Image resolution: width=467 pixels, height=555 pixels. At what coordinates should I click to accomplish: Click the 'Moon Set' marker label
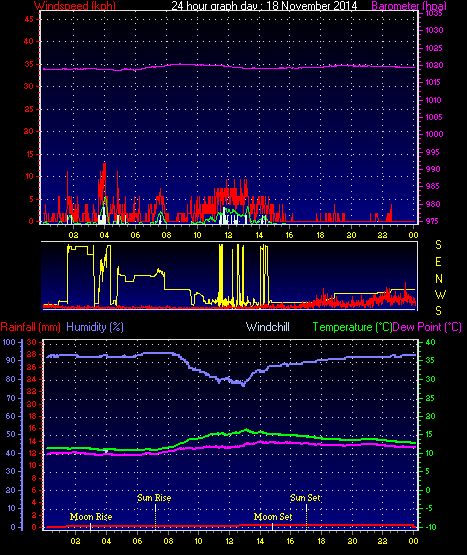click(x=273, y=517)
